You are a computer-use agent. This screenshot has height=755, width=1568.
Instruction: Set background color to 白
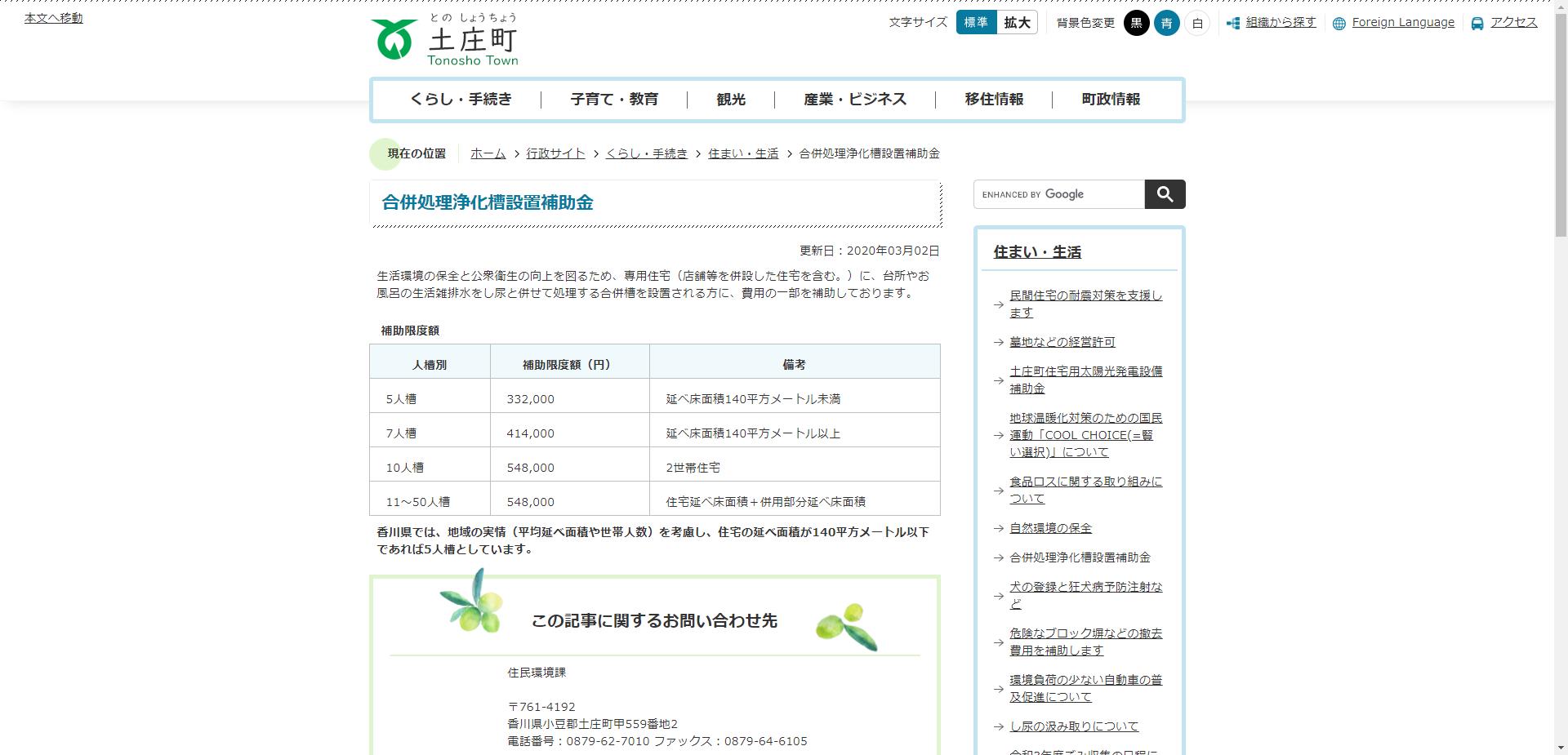point(1196,24)
